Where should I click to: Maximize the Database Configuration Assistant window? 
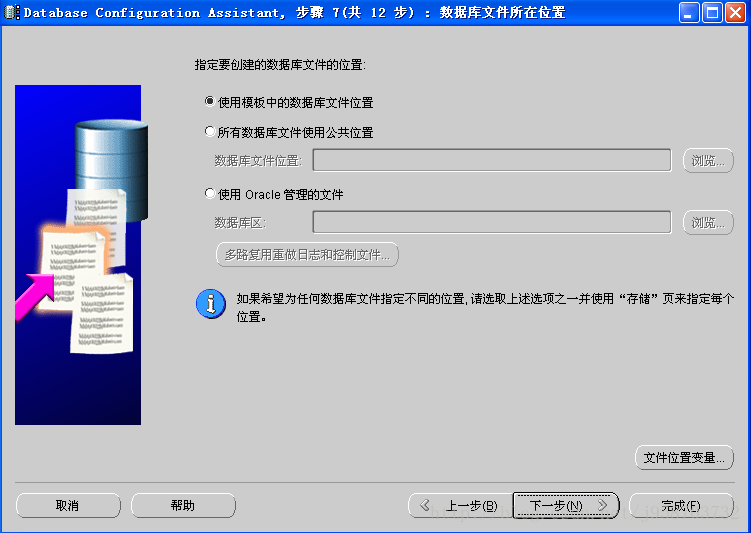click(x=712, y=12)
